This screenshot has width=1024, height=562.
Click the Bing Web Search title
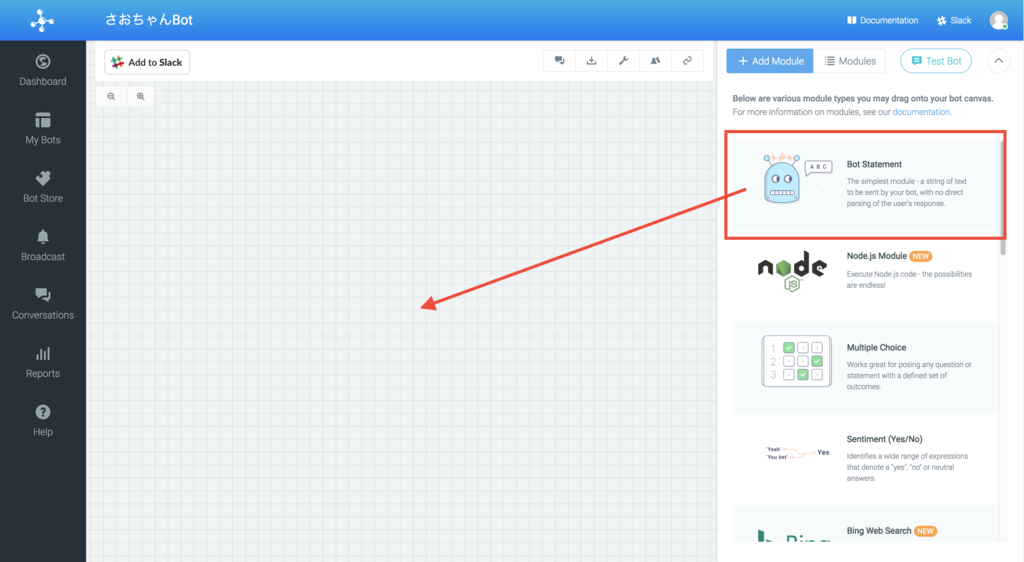coord(878,531)
